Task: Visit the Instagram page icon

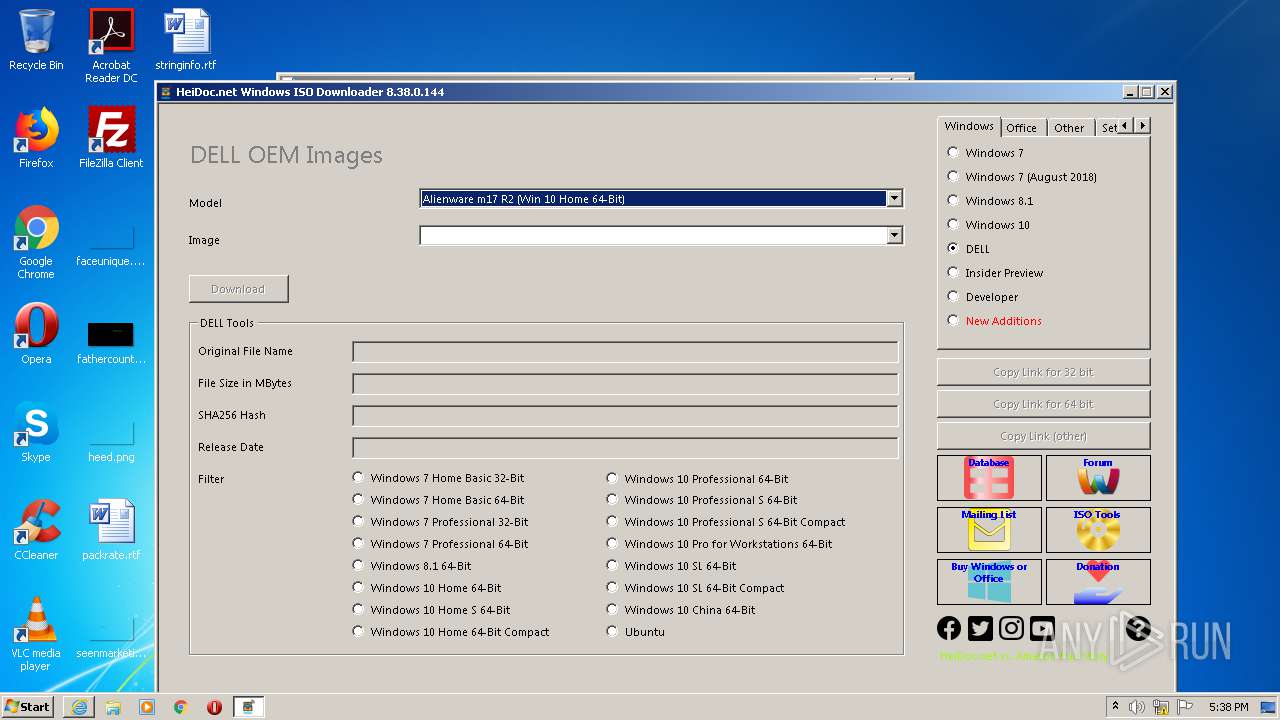Action: point(1011,628)
